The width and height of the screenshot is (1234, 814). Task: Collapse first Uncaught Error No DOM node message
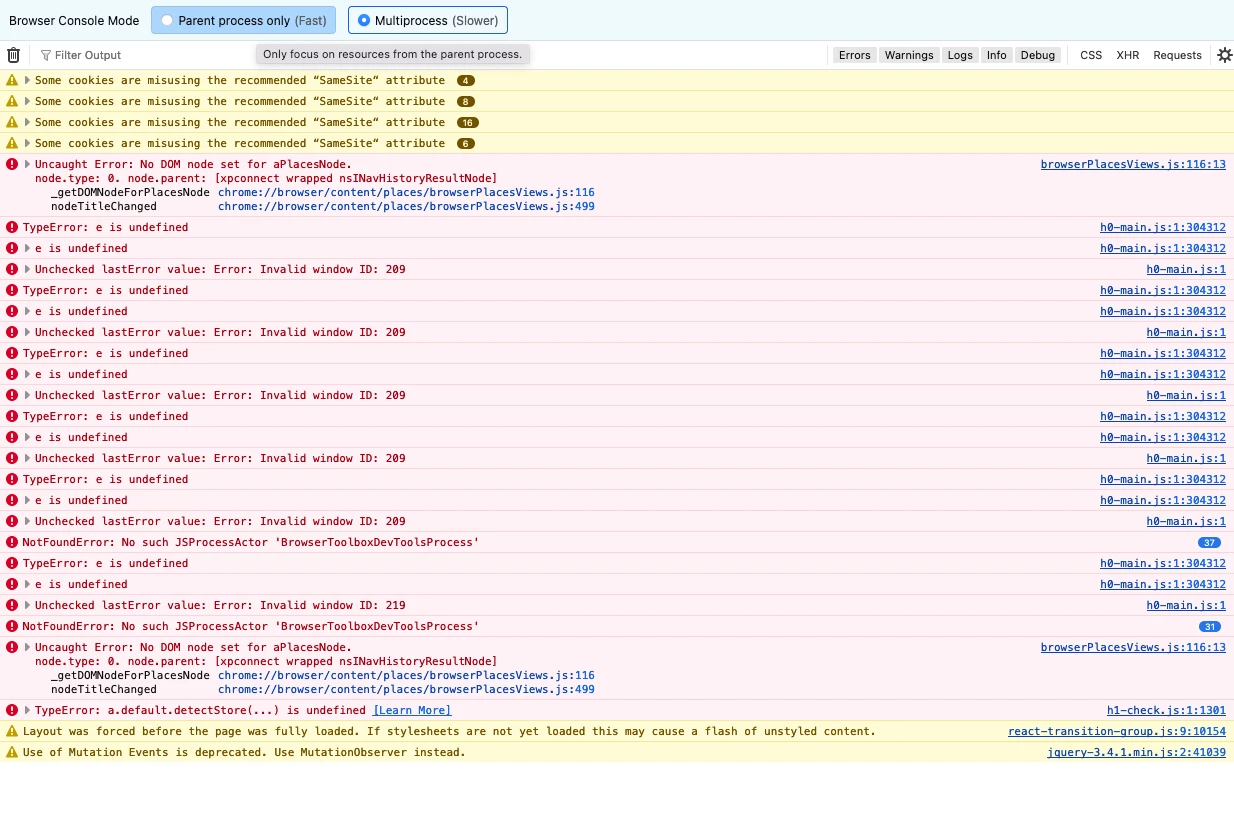(28, 164)
